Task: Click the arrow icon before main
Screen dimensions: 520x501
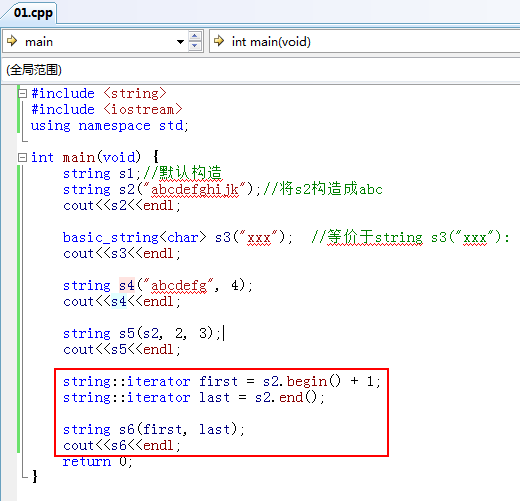Action: [12, 41]
